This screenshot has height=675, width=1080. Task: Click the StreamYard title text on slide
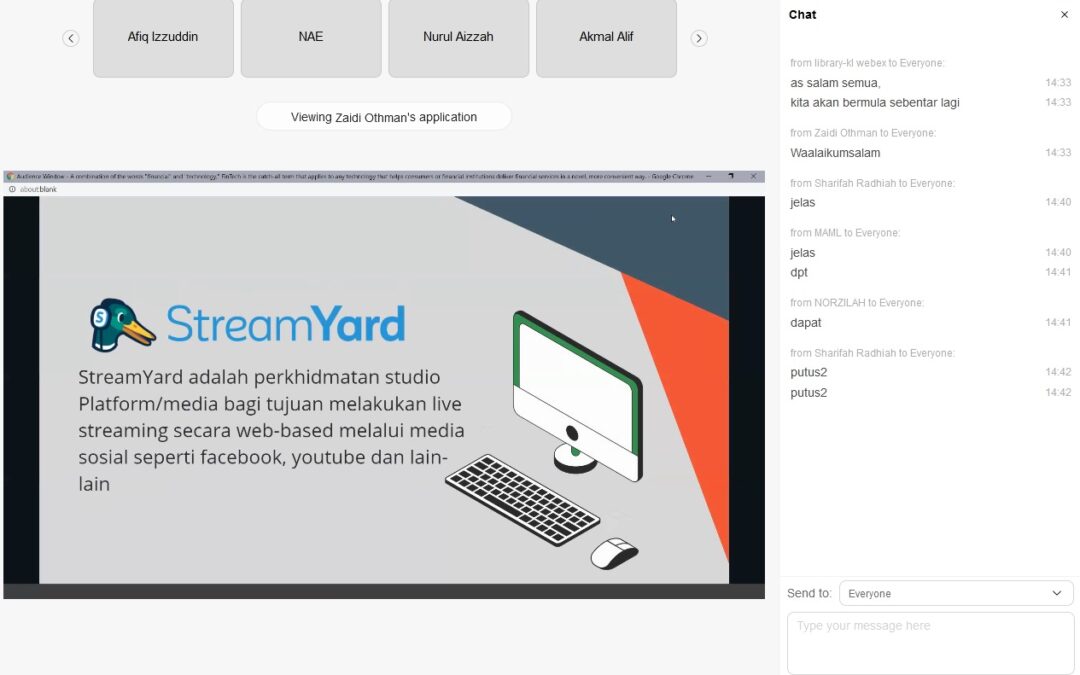pos(286,324)
